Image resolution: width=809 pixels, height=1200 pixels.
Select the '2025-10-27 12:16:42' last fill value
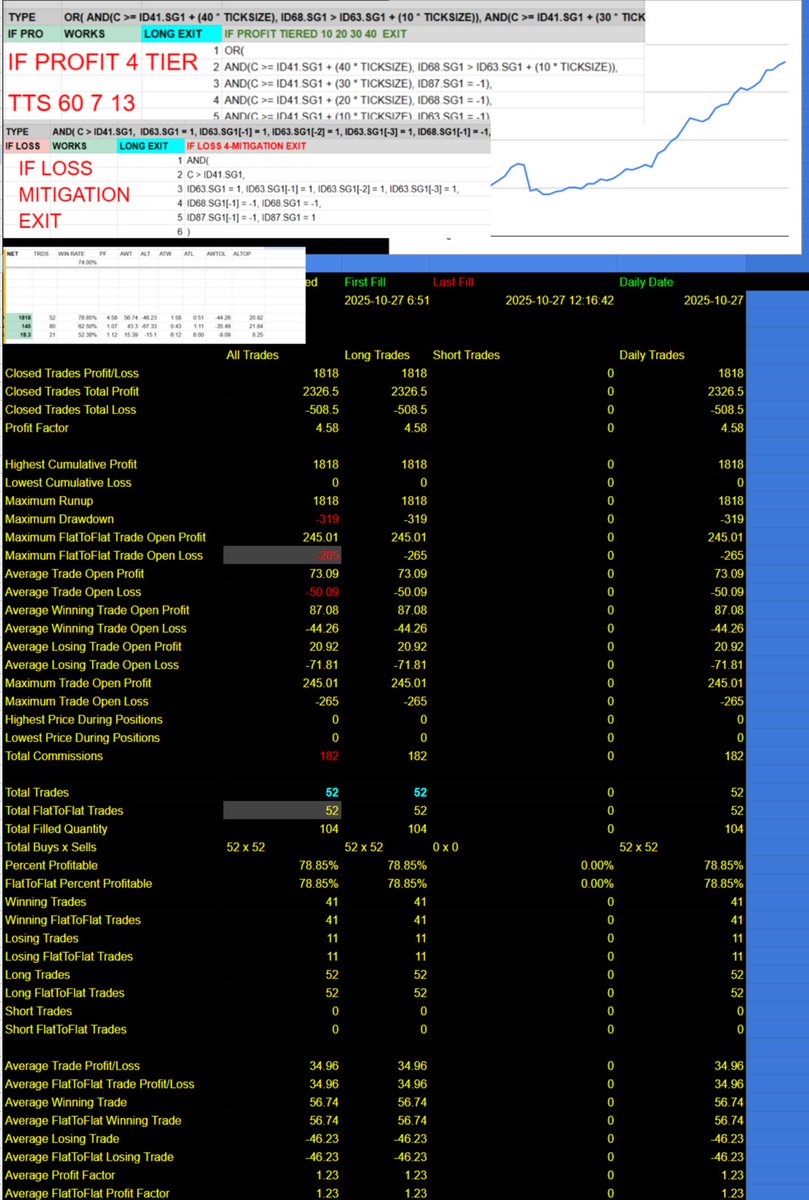(559, 300)
